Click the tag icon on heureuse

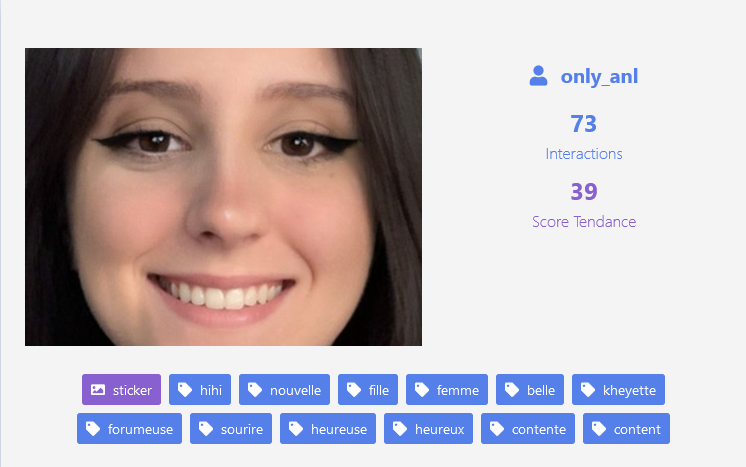296,429
